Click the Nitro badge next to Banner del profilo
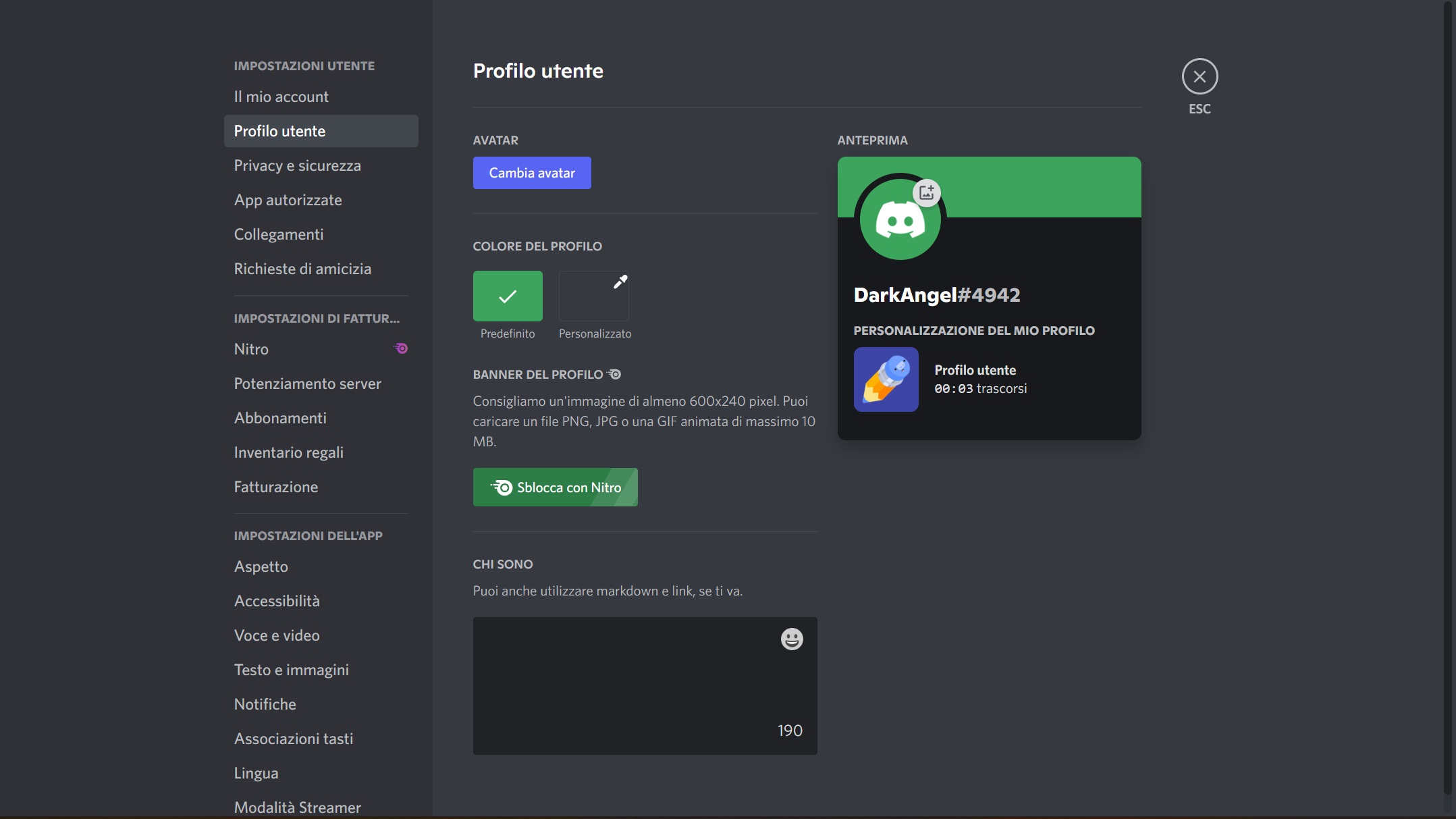Viewport: 1456px width, 819px height. [x=614, y=374]
